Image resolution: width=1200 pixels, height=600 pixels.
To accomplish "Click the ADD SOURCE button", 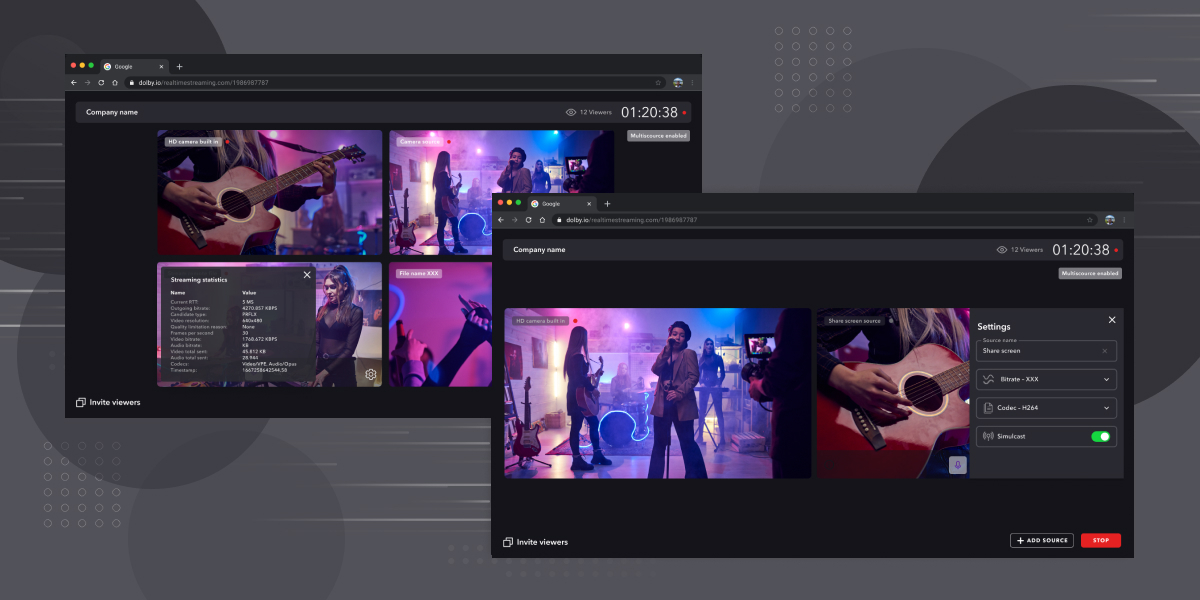I will (1041, 540).
